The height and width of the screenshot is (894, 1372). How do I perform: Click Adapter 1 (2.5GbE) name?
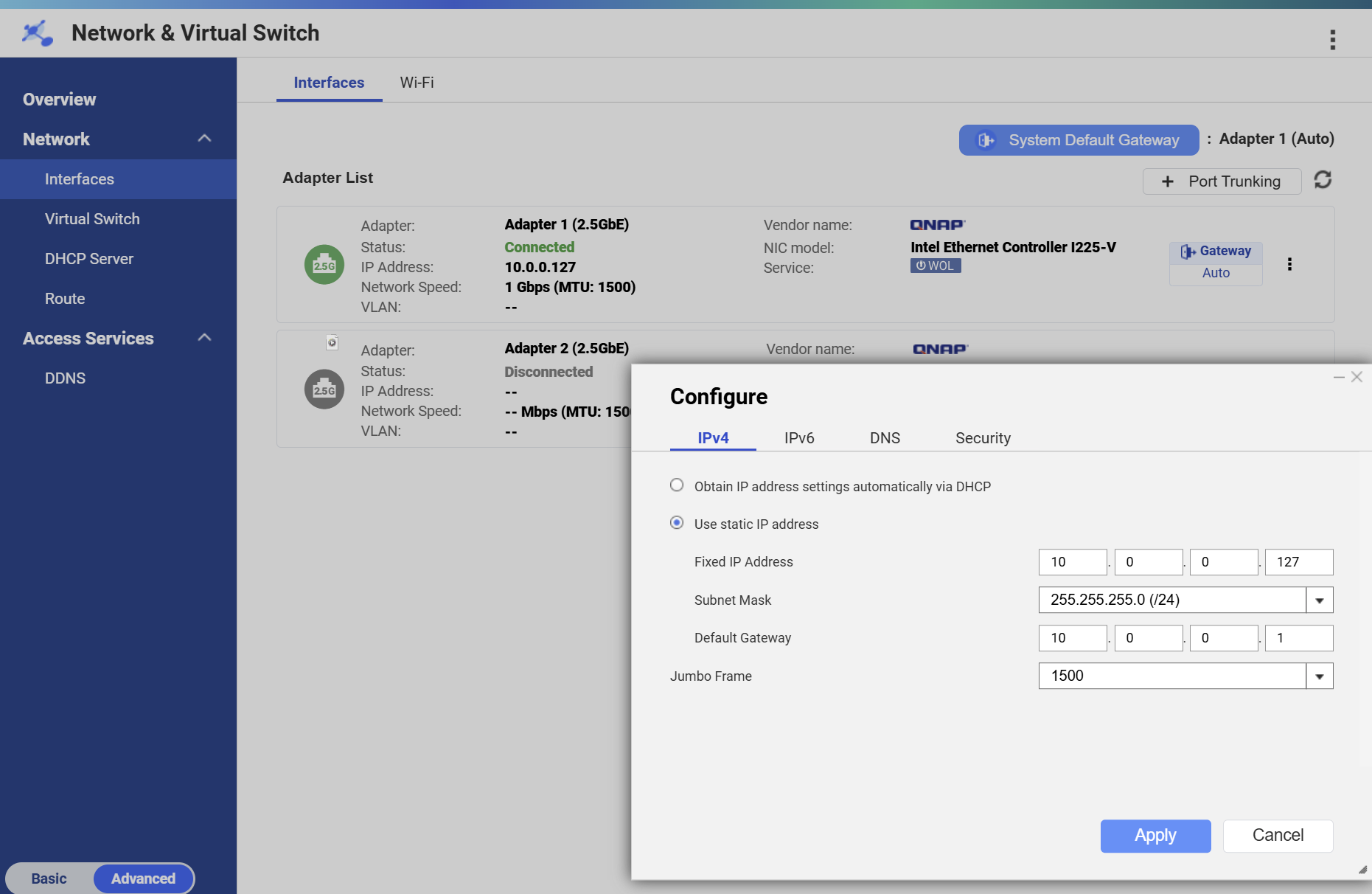[x=566, y=224]
